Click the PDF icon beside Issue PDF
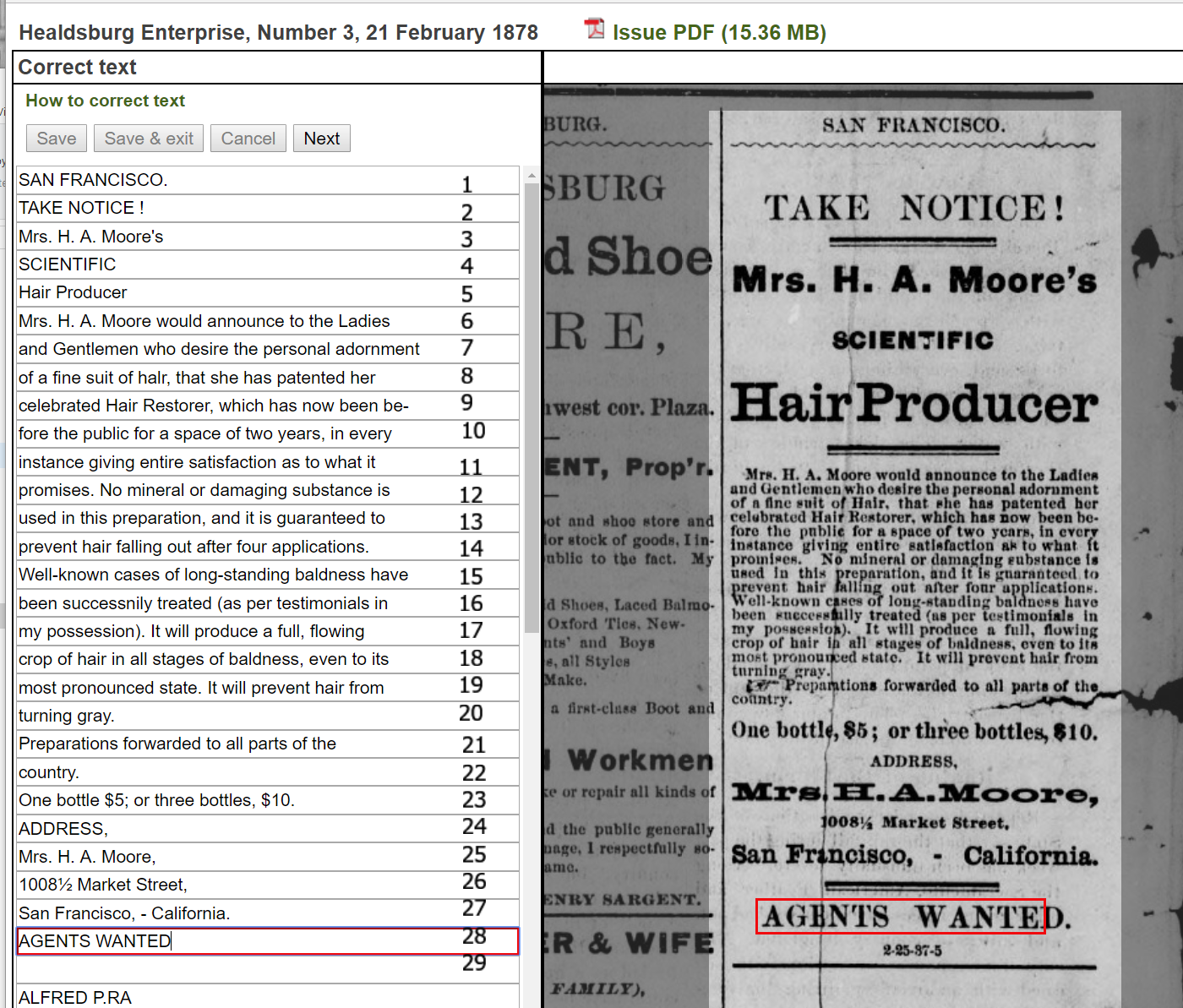Image resolution: width=1183 pixels, height=1008 pixels. (x=594, y=30)
